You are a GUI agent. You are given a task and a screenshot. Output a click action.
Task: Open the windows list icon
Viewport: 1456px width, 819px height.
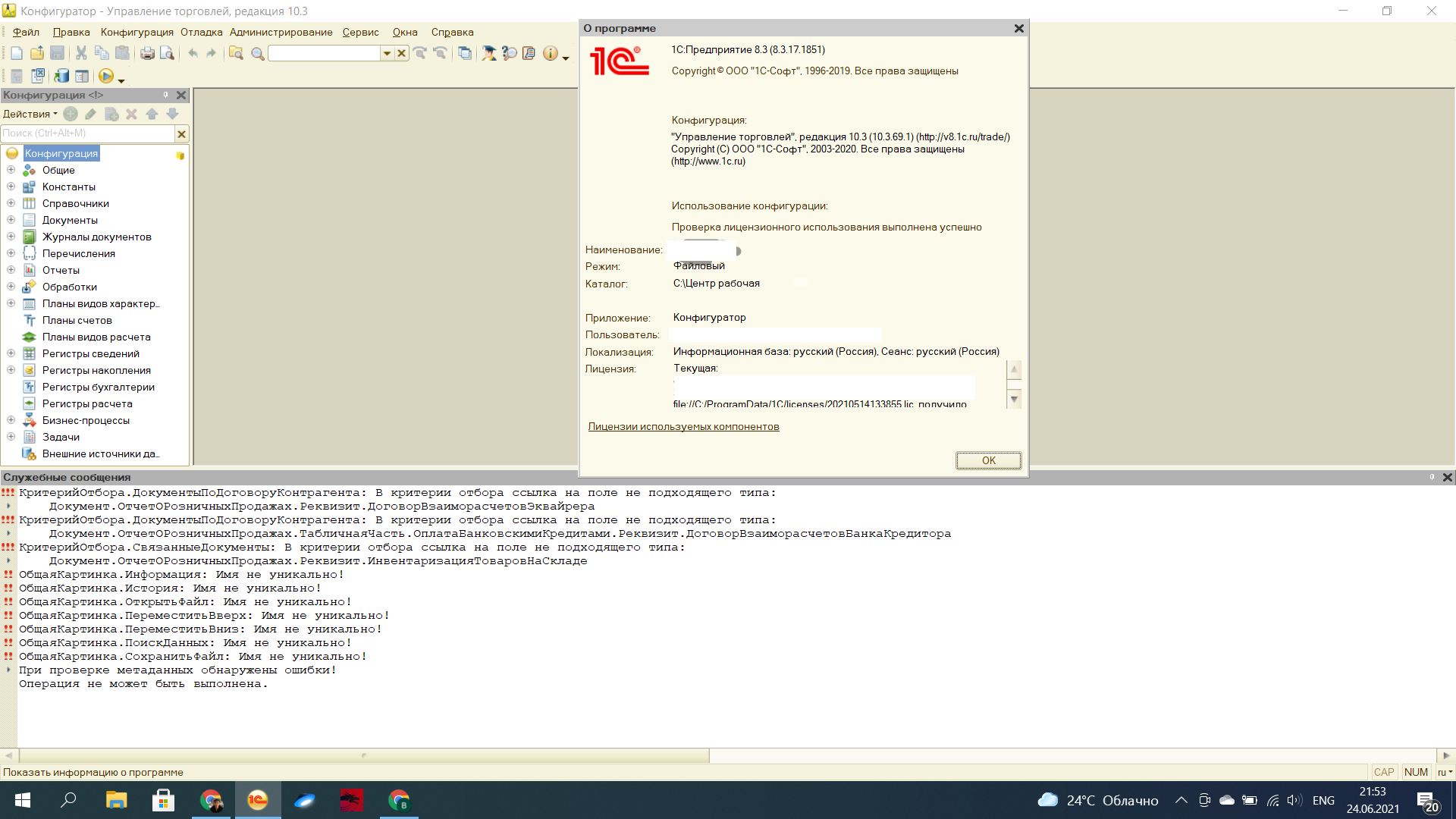tap(465, 53)
